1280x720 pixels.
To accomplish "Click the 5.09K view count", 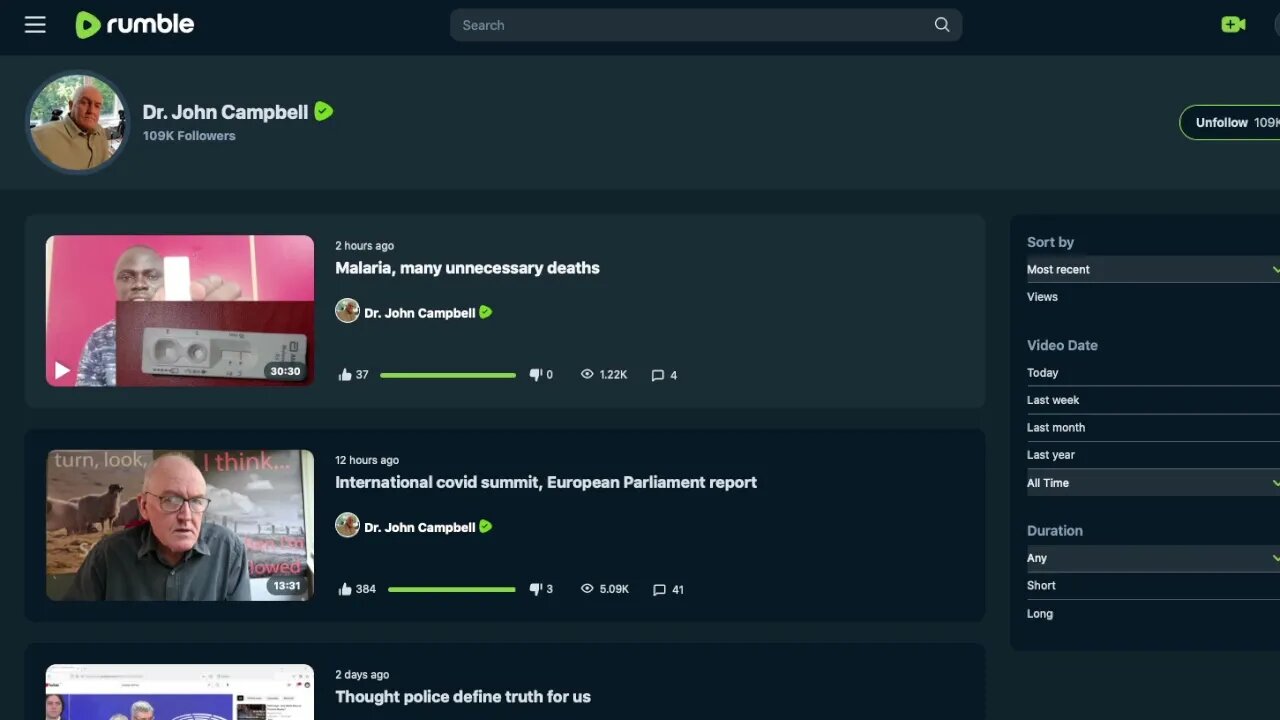I will [614, 589].
